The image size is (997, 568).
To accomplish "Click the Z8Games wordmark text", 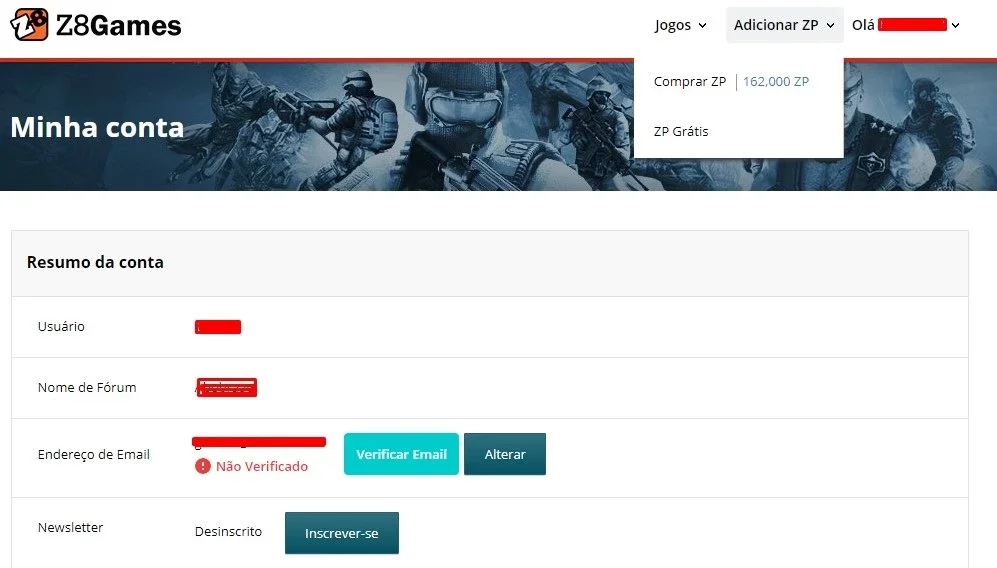I will coord(119,25).
